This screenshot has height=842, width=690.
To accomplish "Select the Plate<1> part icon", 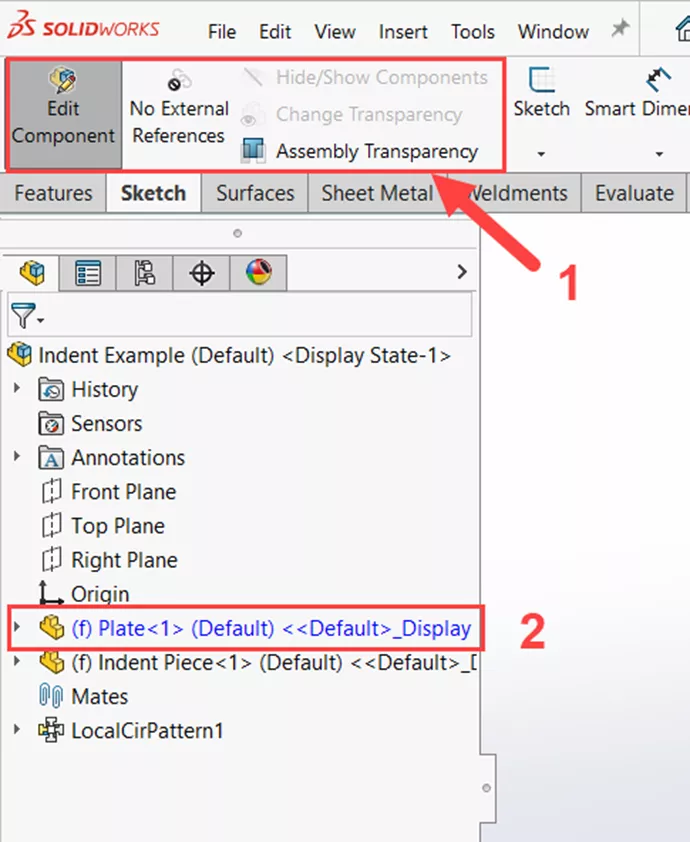I will [52, 628].
